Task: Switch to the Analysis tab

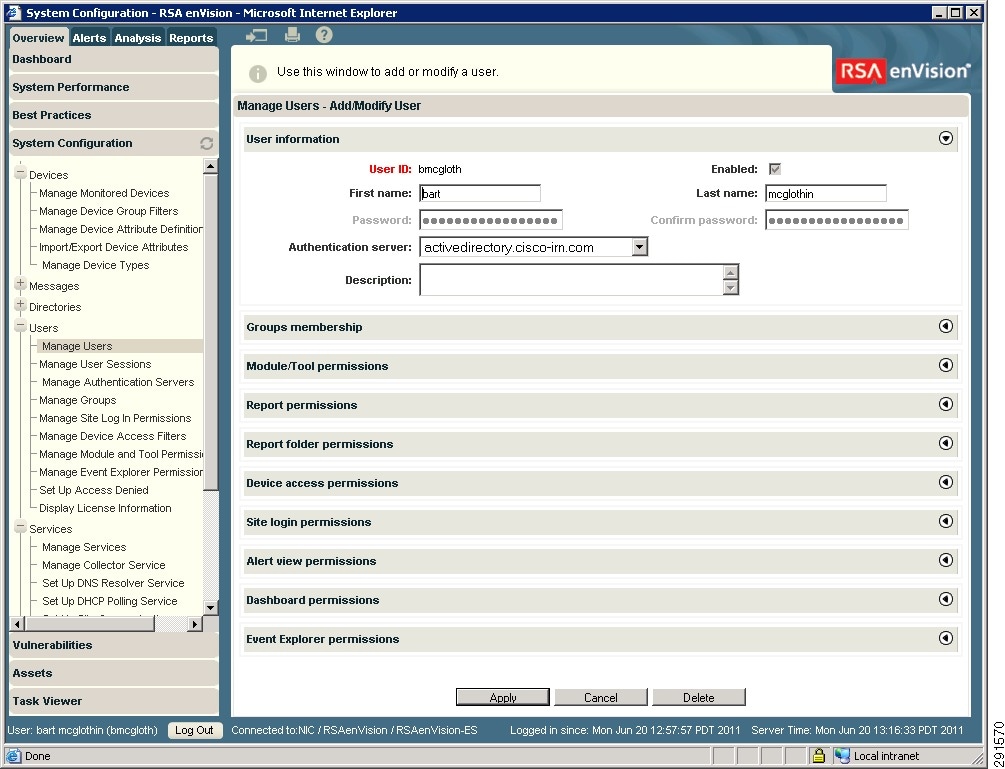Action: tap(138, 38)
